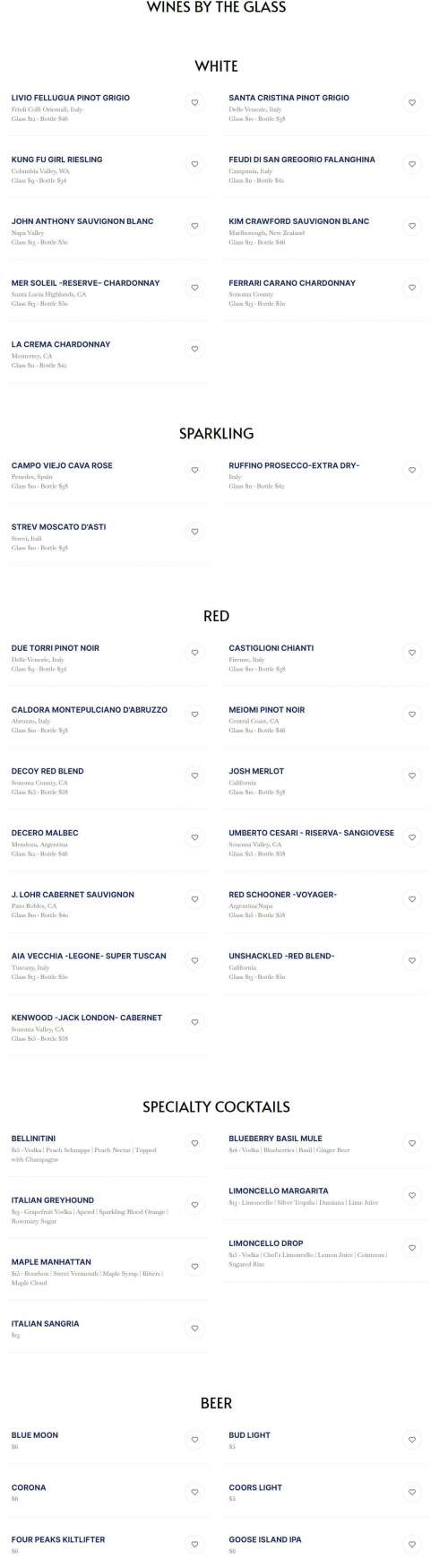Screen dimensions: 448x1568
Task: Favorite Decero Malbec using its heart
Action: [x=194, y=837]
